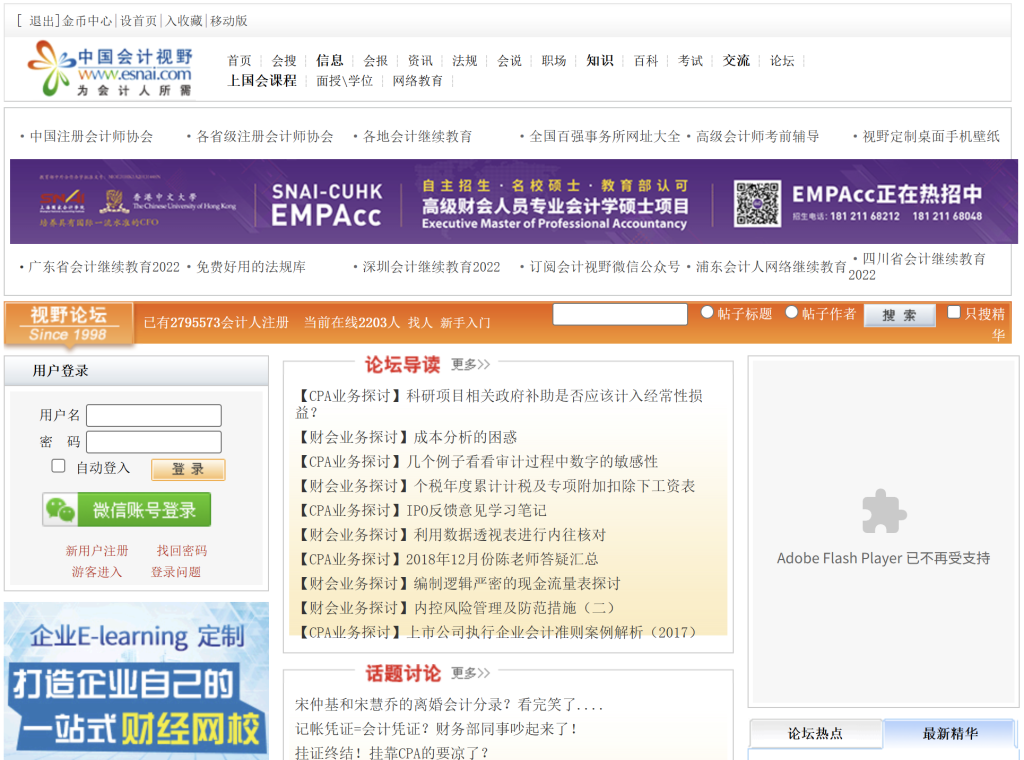Image resolution: width=1024 pixels, height=760 pixels.
Task: Enable the 自动登入 checkbox
Action: [x=59, y=466]
